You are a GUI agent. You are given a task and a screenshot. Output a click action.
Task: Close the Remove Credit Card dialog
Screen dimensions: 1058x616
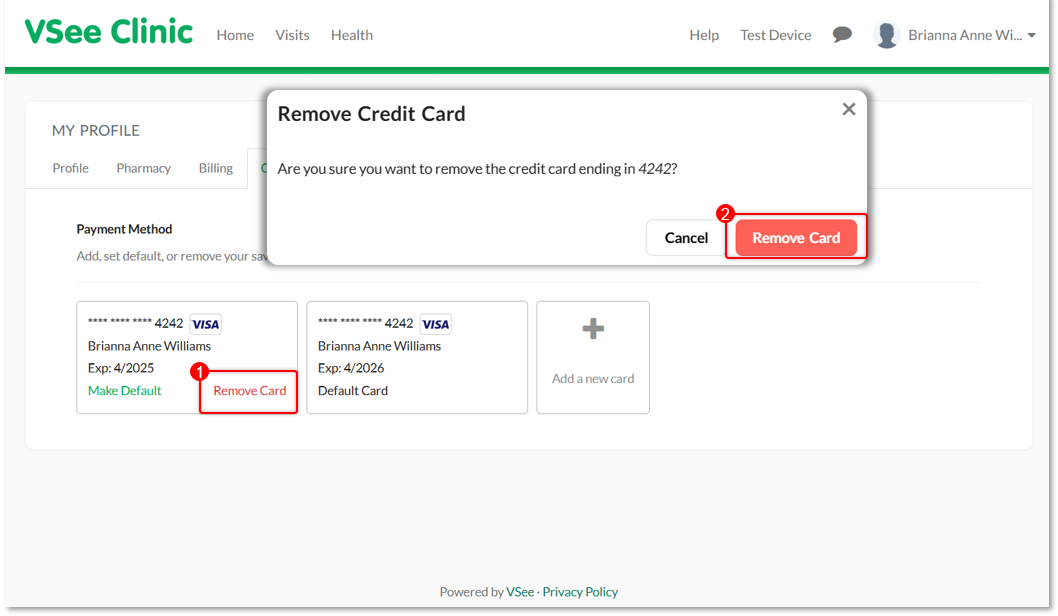848,109
